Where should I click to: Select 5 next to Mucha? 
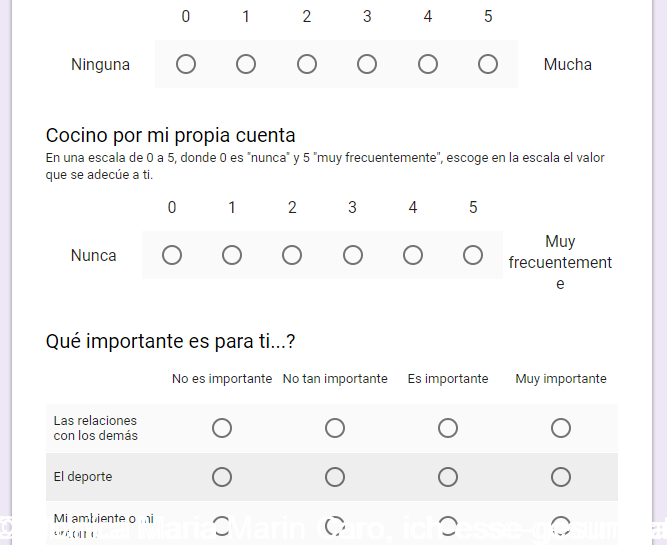point(488,64)
